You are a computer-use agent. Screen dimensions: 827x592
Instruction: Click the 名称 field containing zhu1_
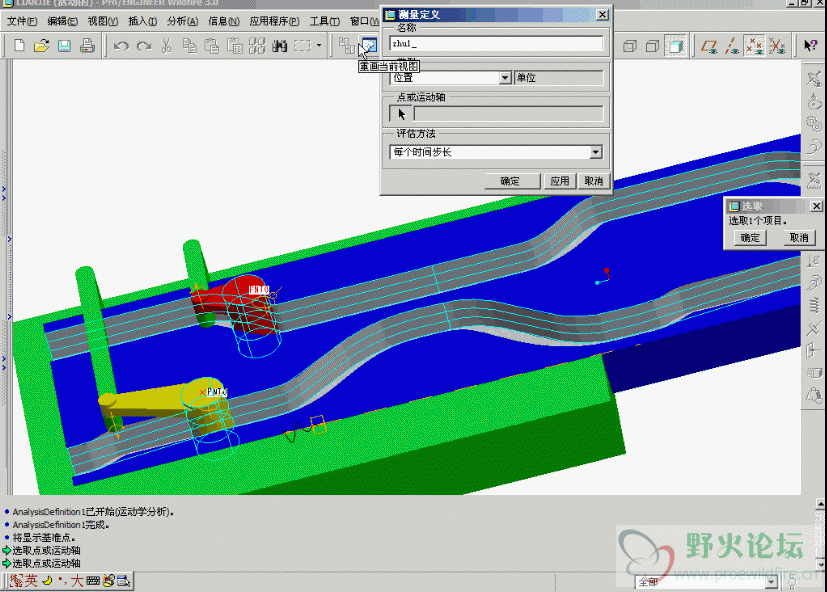click(x=496, y=43)
